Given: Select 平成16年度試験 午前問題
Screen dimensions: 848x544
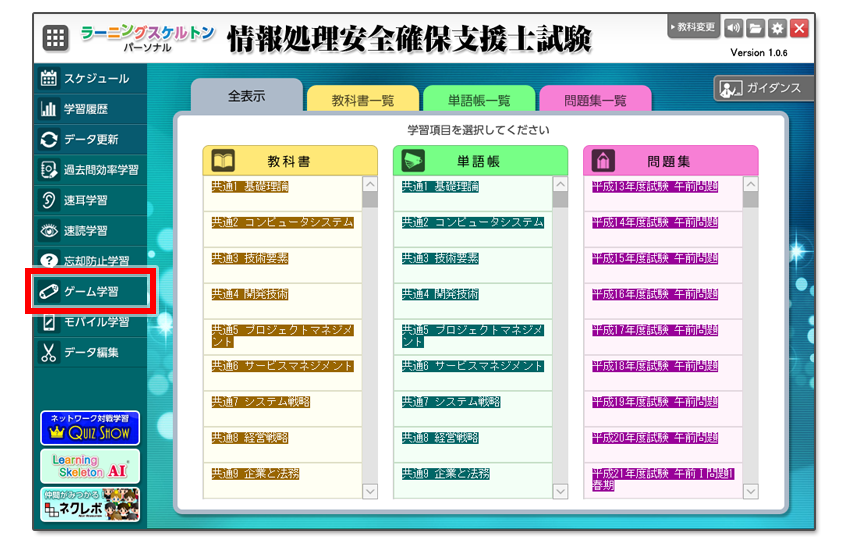Looking at the screenshot, I should coord(663,301).
